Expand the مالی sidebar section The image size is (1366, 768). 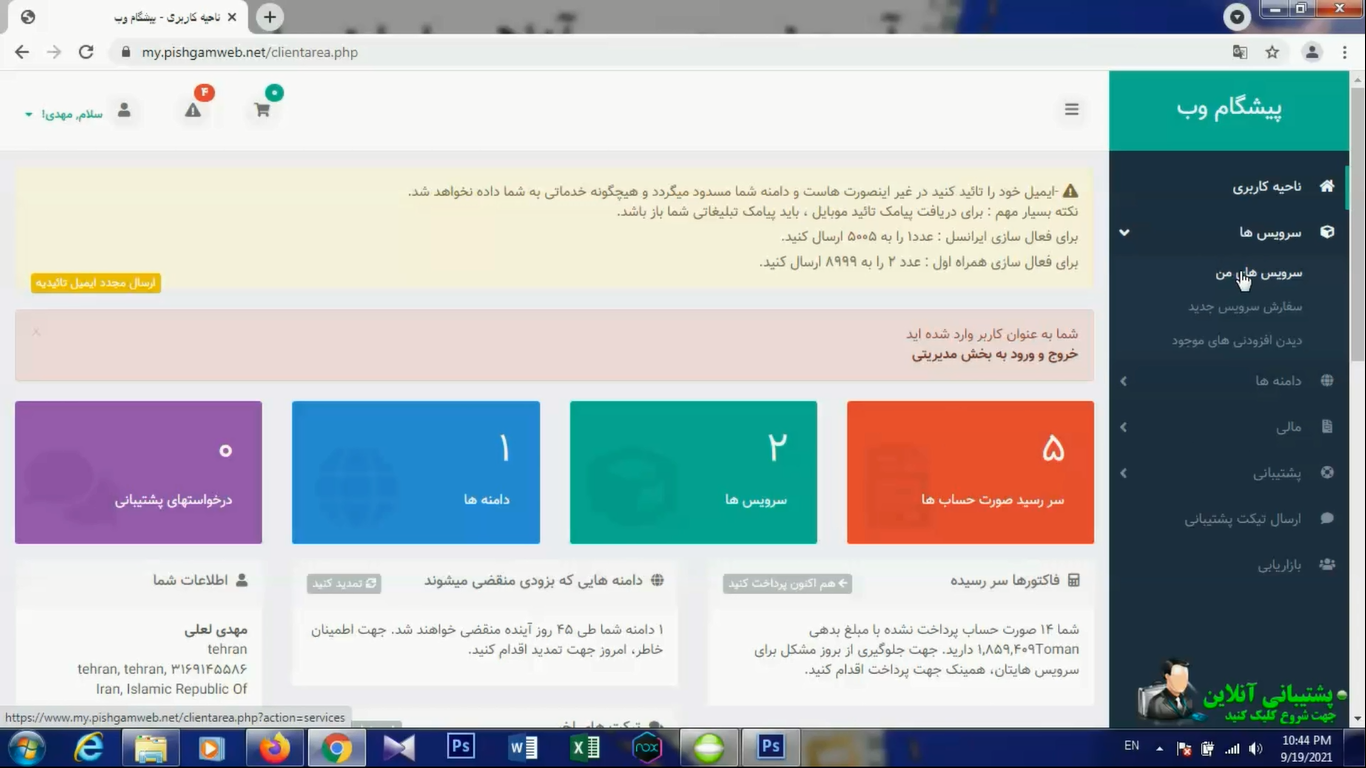point(1124,427)
